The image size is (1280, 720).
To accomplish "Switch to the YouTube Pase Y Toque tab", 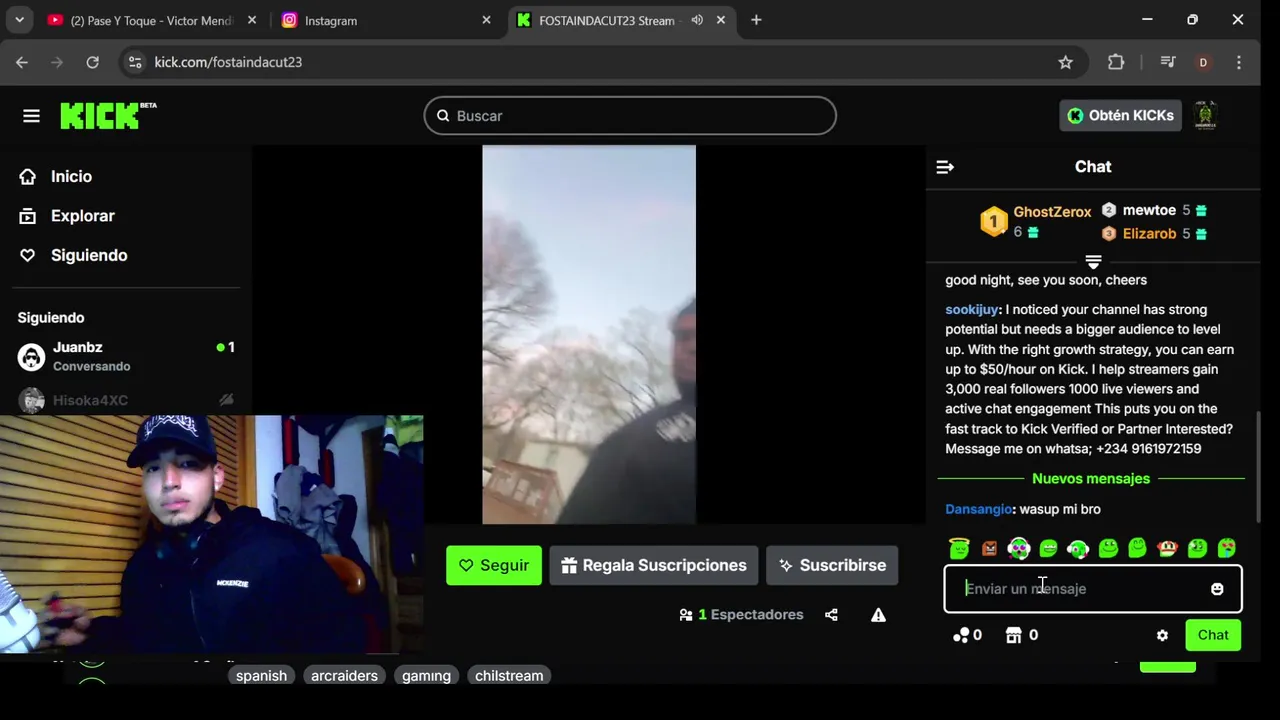I will tap(150, 20).
